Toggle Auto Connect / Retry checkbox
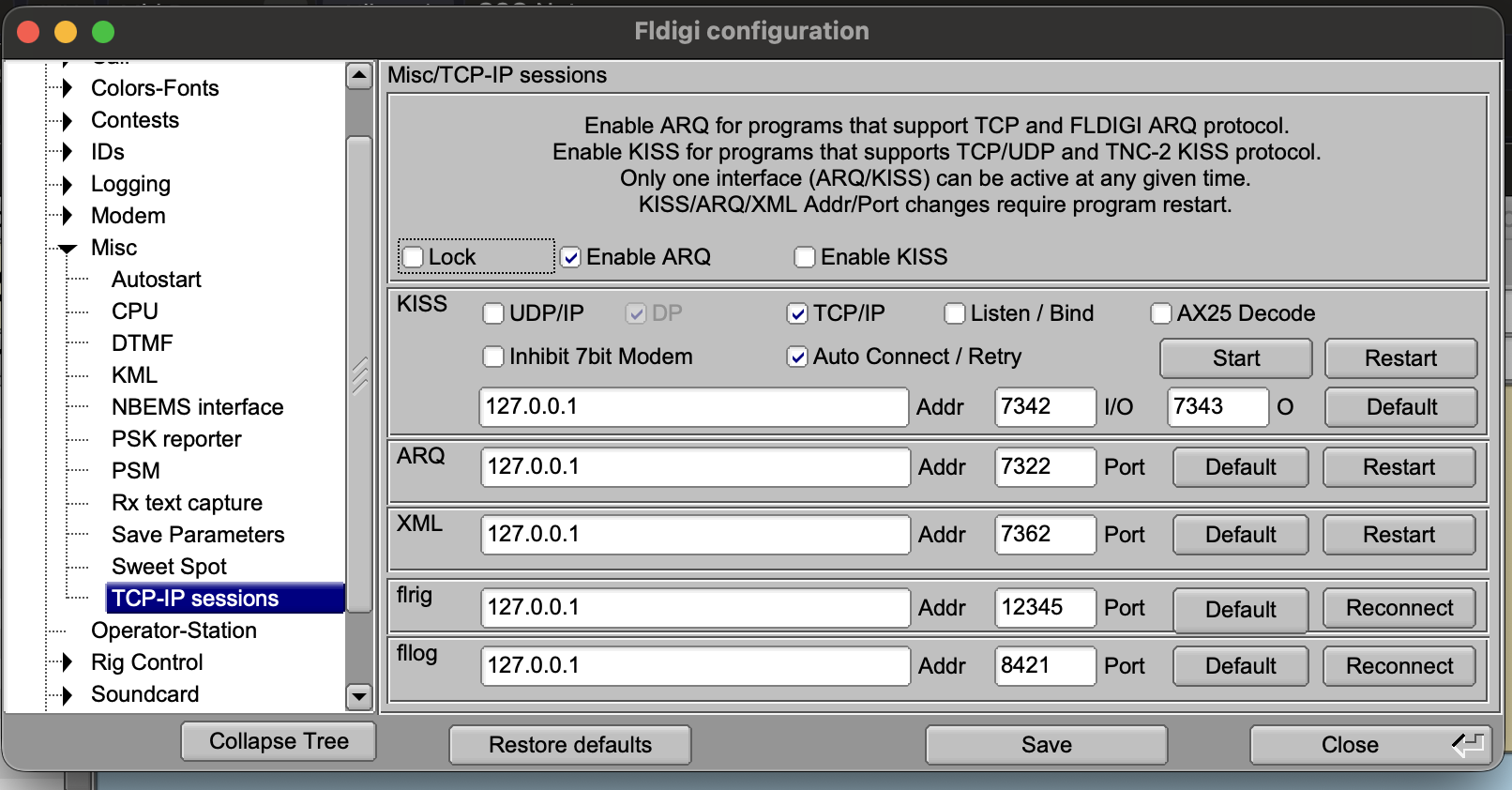 797,357
